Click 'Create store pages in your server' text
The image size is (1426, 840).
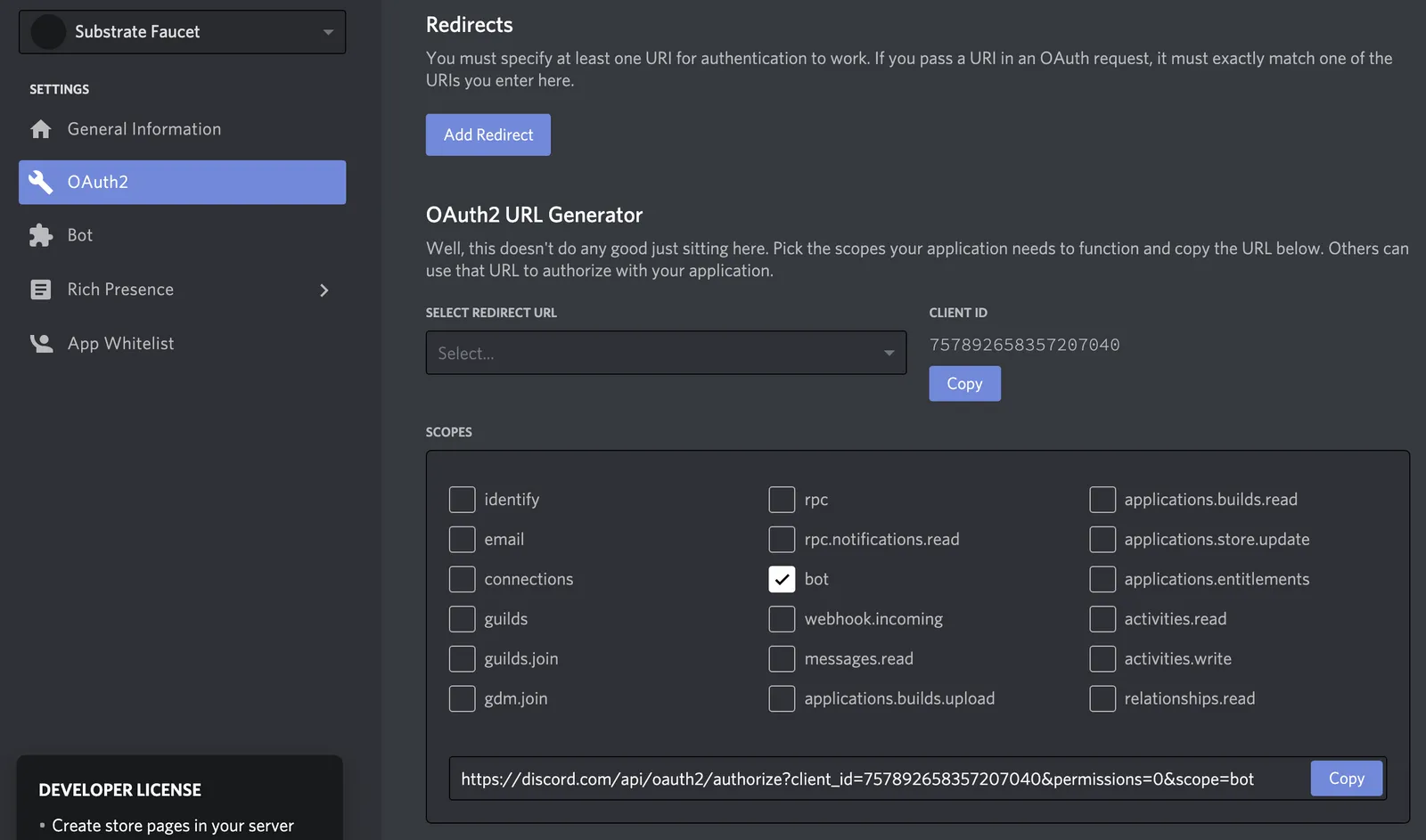[173, 826]
